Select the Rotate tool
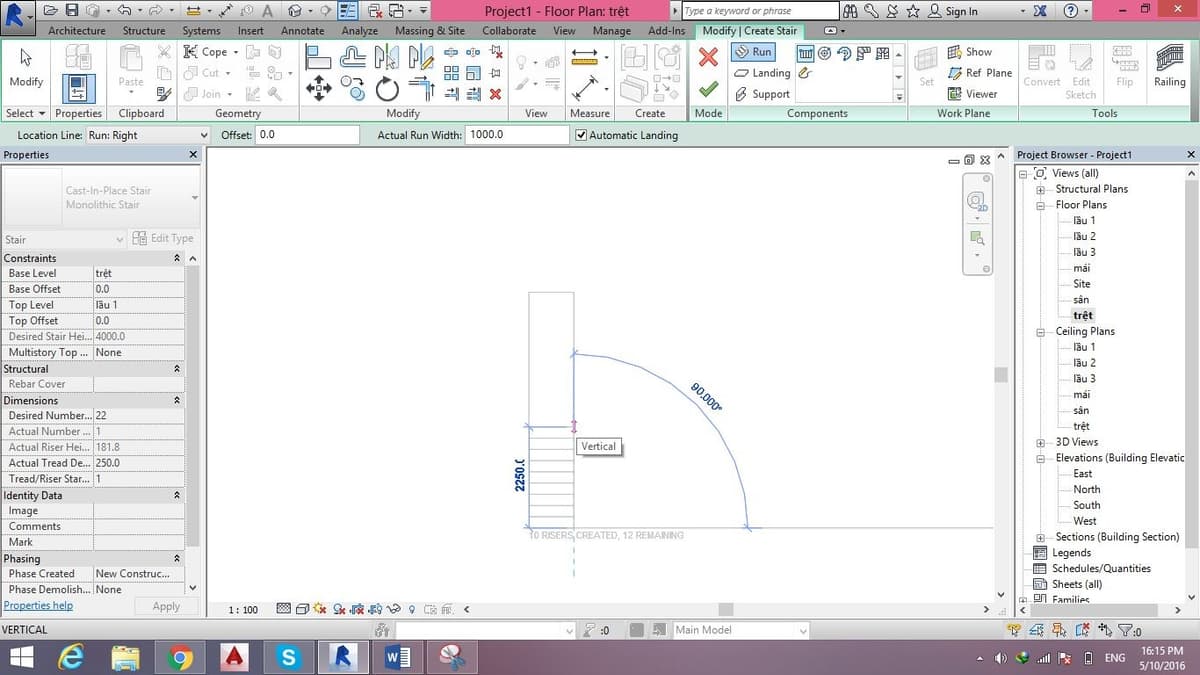 pyautogui.click(x=387, y=89)
